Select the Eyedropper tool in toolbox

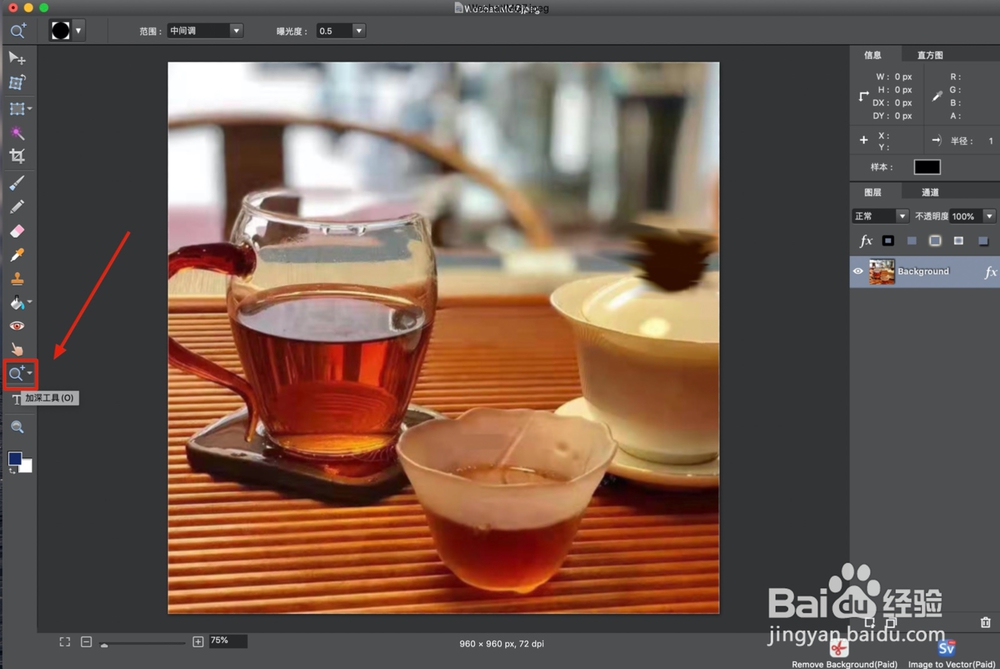point(17,255)
